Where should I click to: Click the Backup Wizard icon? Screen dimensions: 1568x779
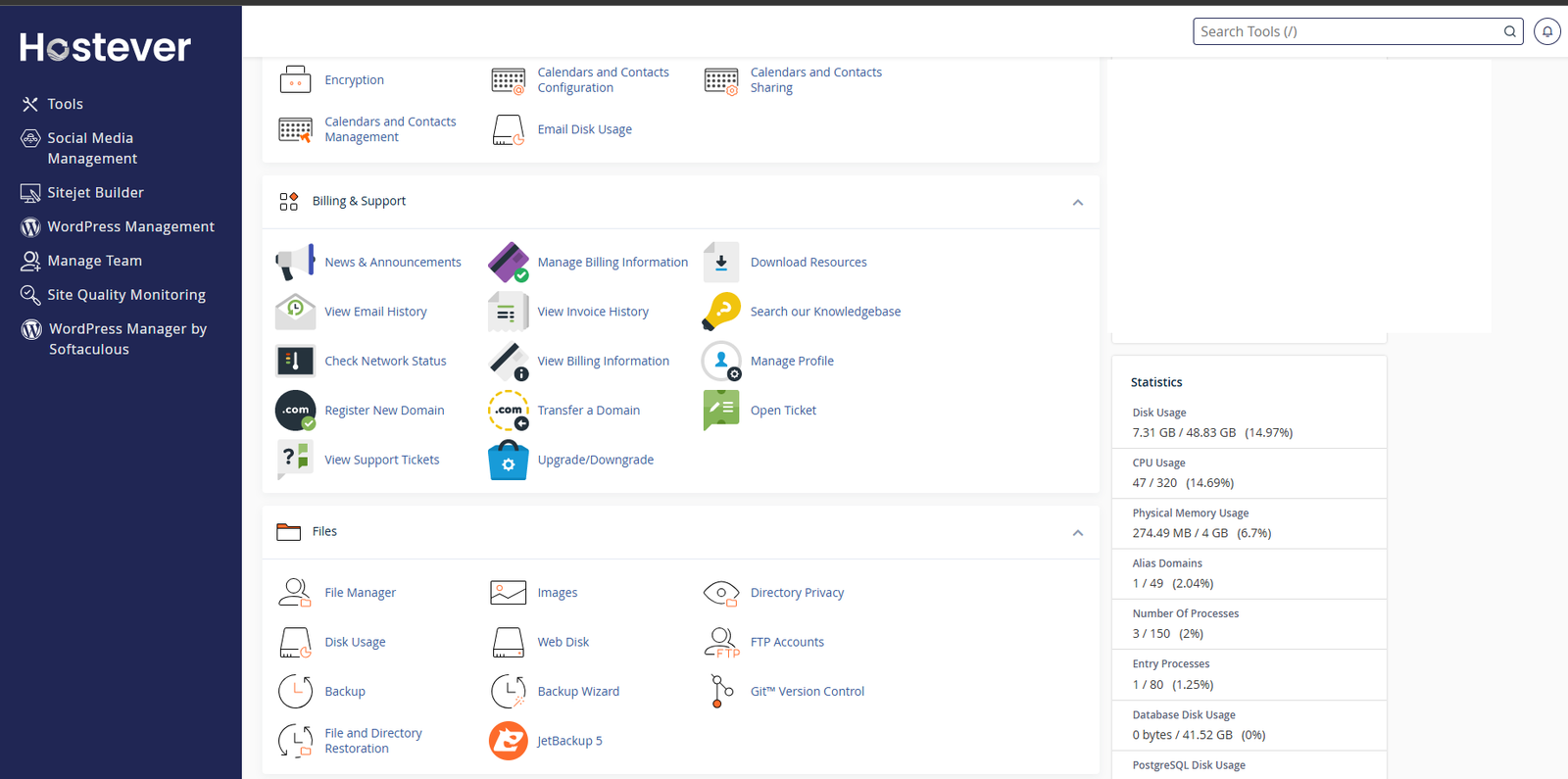(x=508, y=692)
